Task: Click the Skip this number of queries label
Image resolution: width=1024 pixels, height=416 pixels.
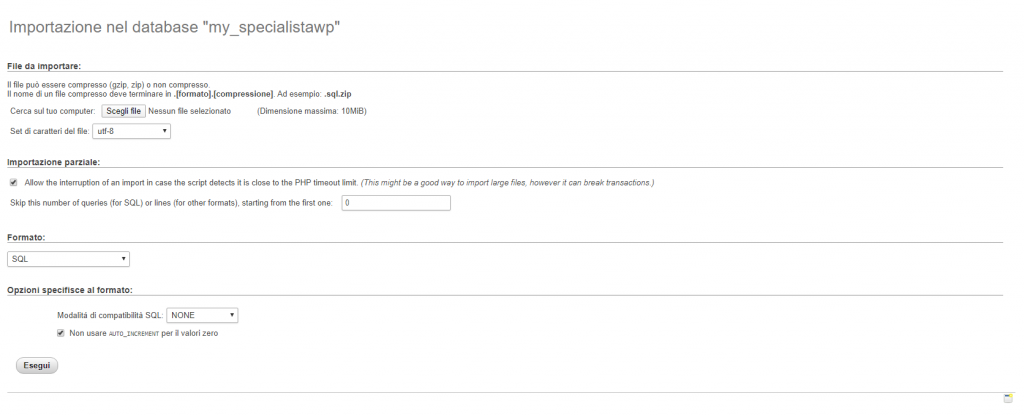Action: [171, 203]
